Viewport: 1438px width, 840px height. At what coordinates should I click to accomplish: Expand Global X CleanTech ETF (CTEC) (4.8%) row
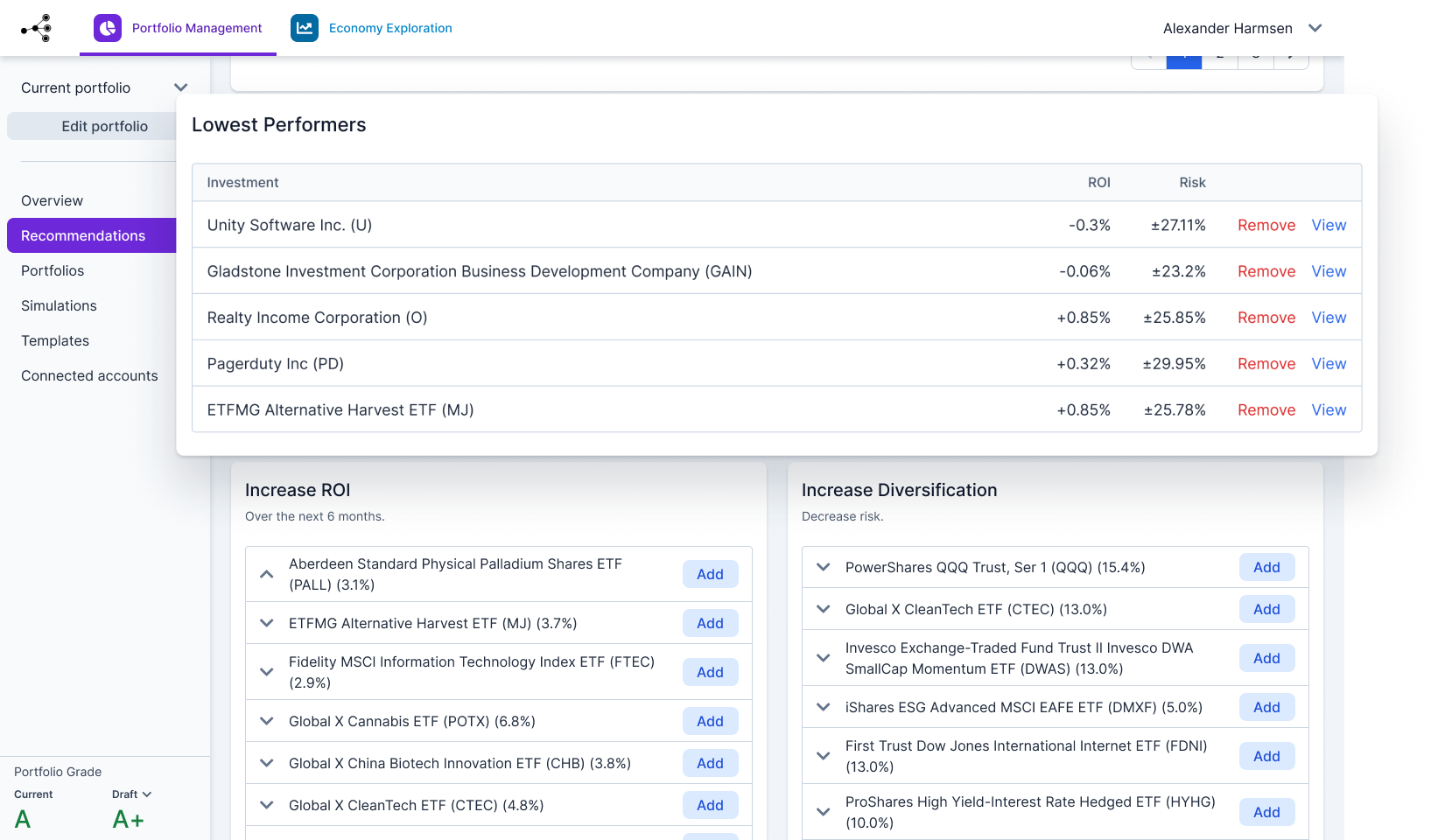[x=267, y=805]
